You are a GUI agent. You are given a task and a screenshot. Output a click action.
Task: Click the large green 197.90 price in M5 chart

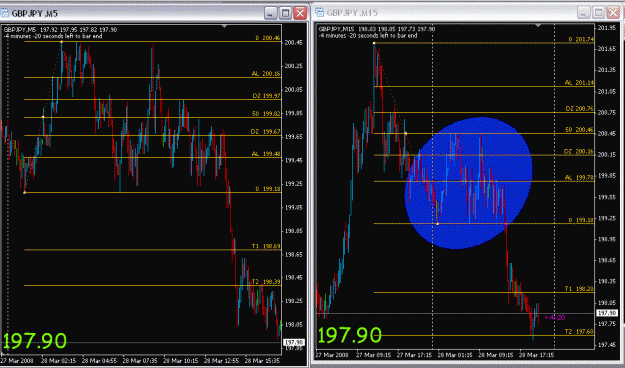coord(35,341)
